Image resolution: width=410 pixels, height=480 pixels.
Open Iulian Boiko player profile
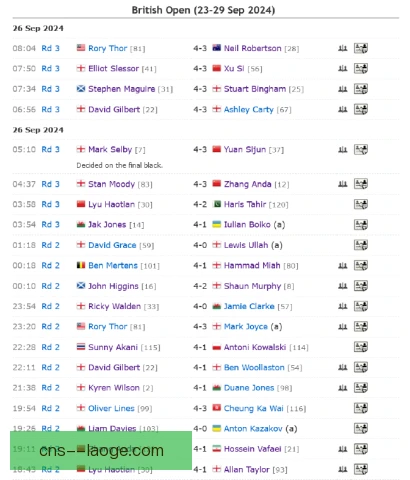(x=247, y=225)
